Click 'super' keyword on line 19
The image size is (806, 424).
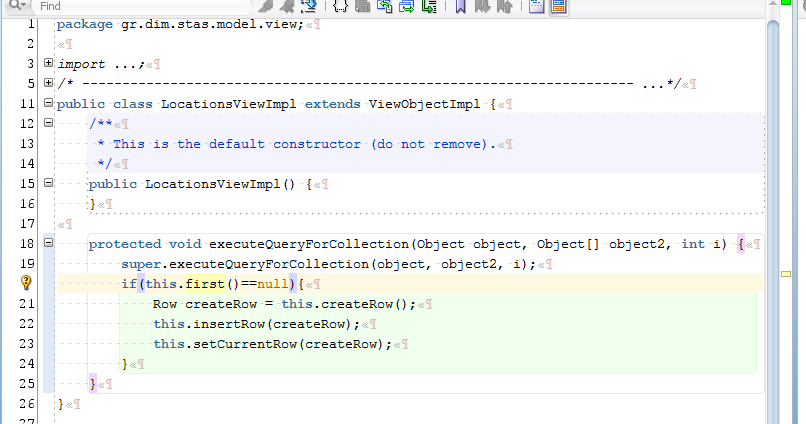click(x=141, y=264)
